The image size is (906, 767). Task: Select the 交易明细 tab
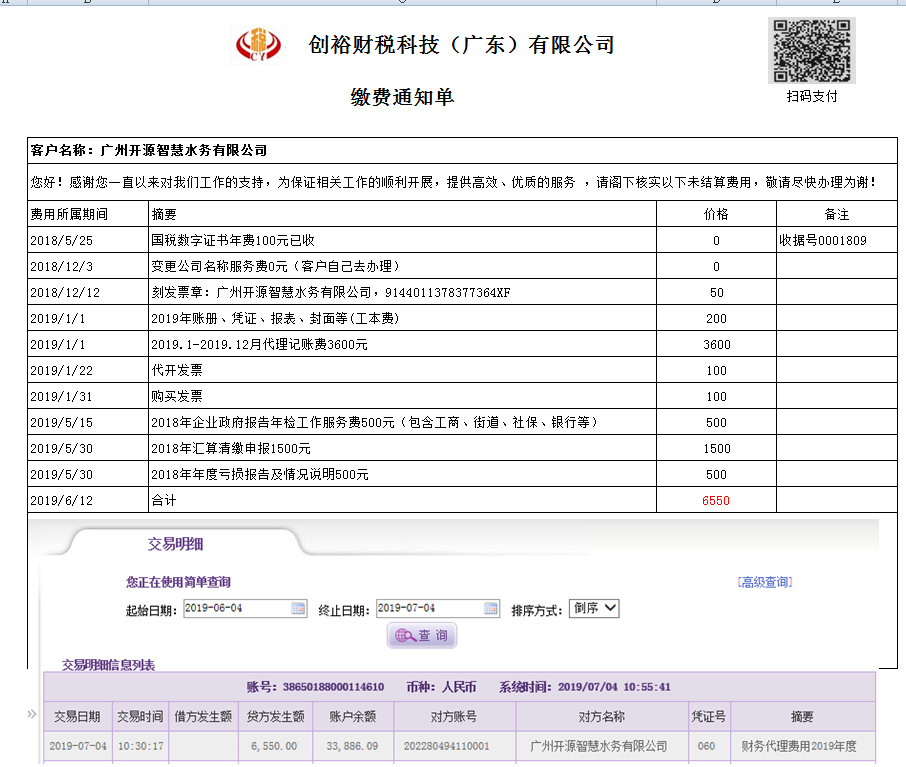click(x=175, y=544)
